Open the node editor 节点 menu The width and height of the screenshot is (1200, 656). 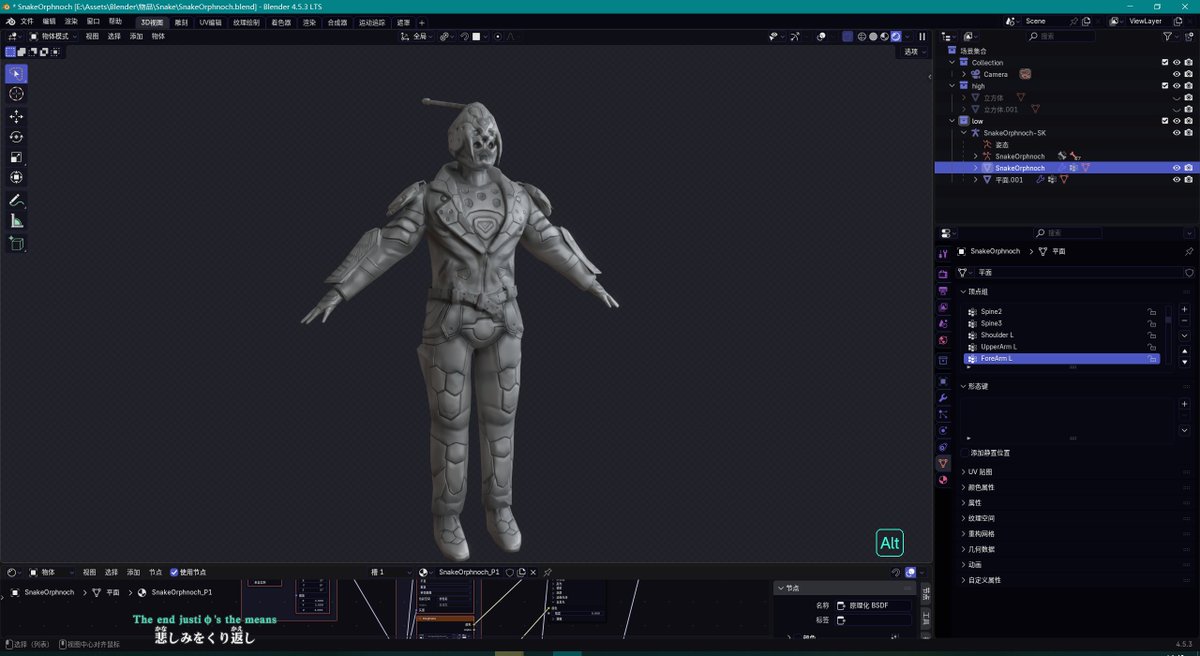(155, 572)
